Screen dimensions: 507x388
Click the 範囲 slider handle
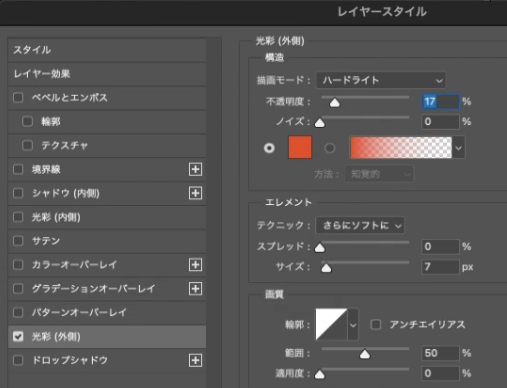click(365, 354)
